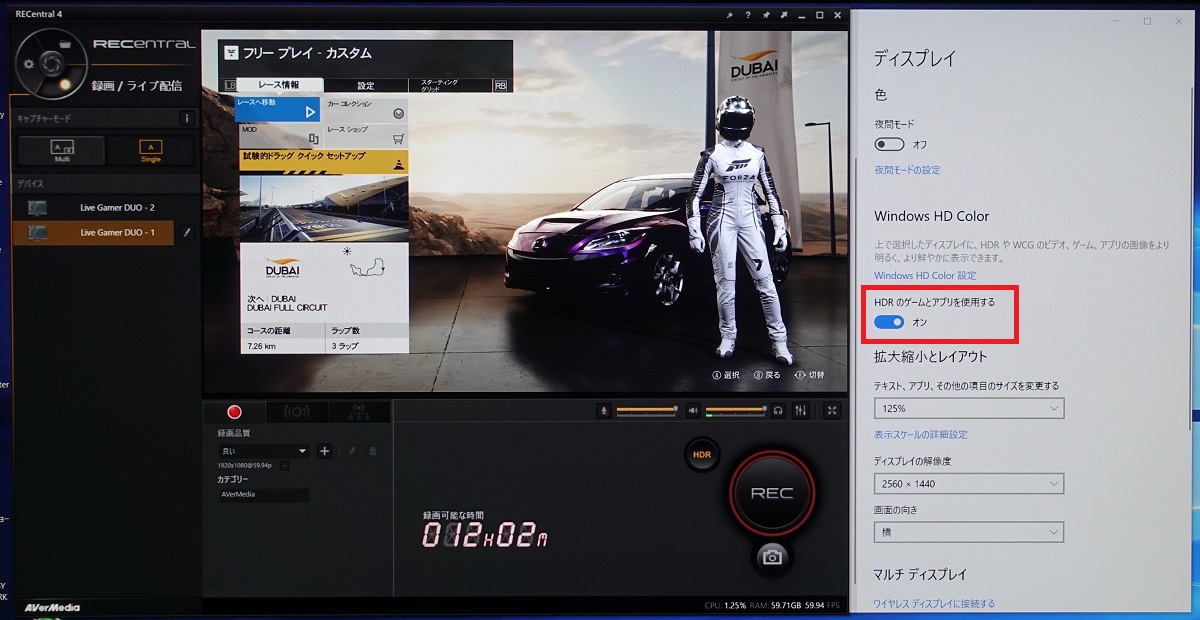1200x620 pixels.
Task: Mute the speaker volume icon
Action: pos(692,410)
